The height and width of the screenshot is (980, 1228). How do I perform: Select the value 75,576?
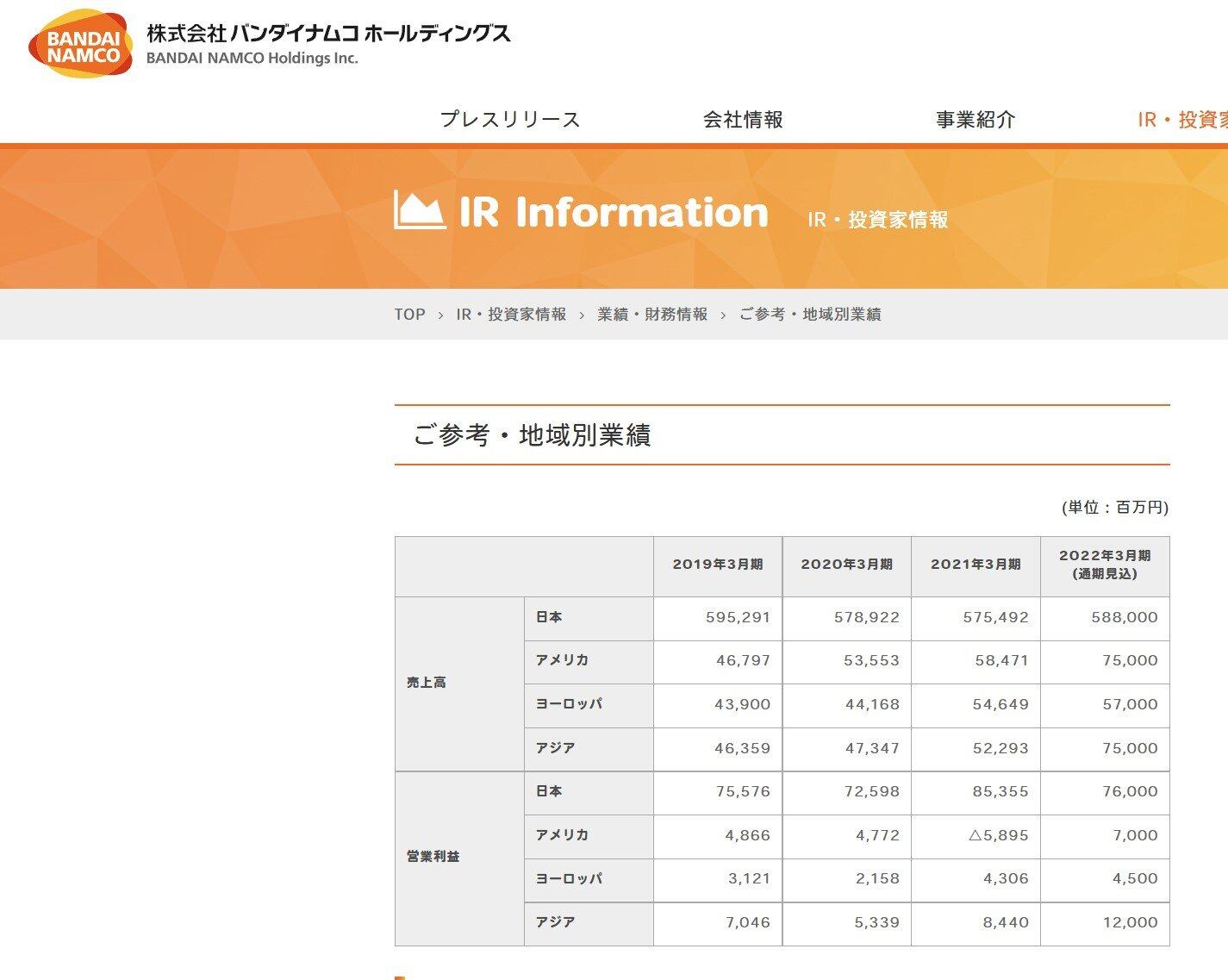point(743,792)
